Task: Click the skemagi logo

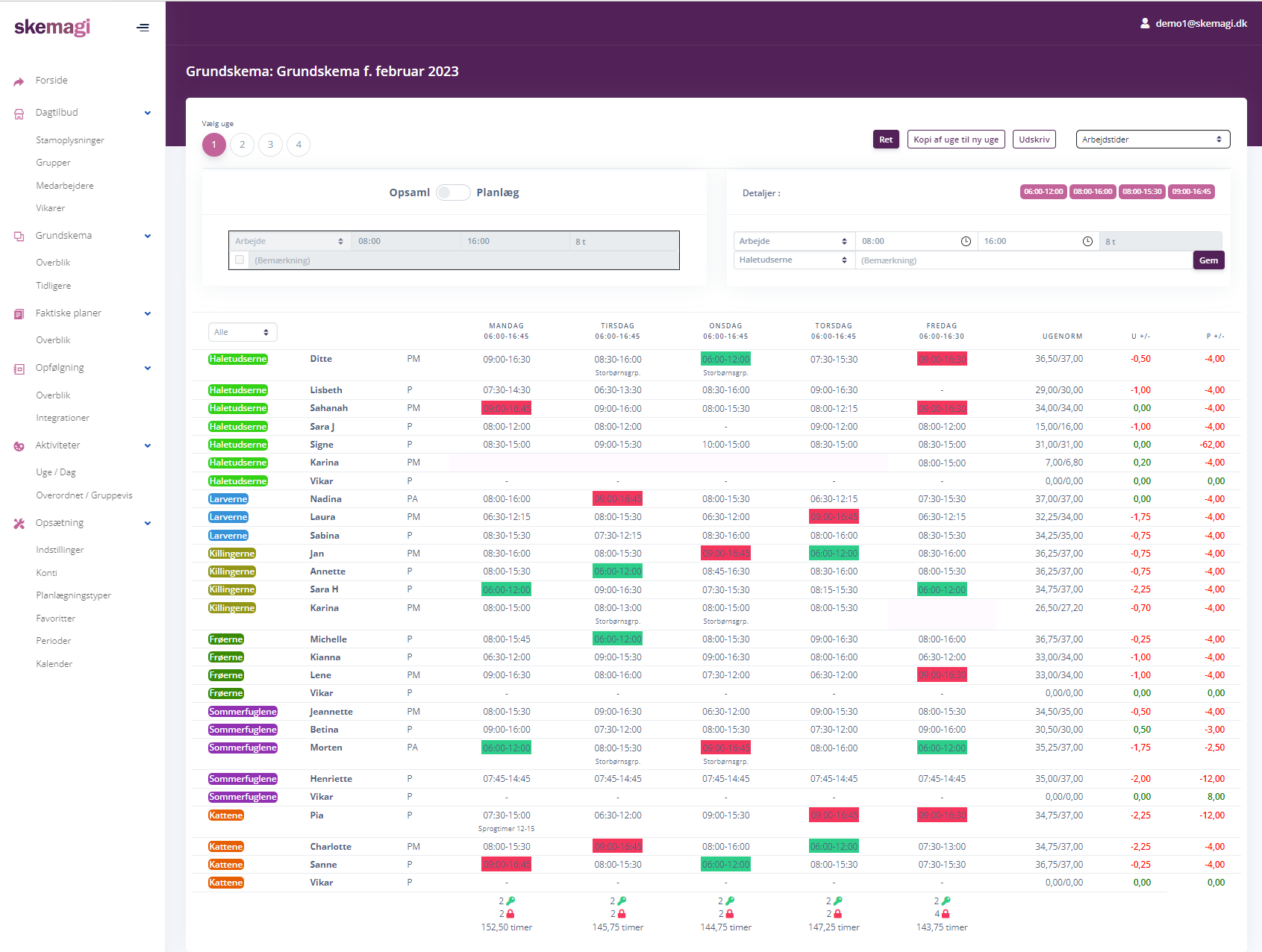Action: 52,28
